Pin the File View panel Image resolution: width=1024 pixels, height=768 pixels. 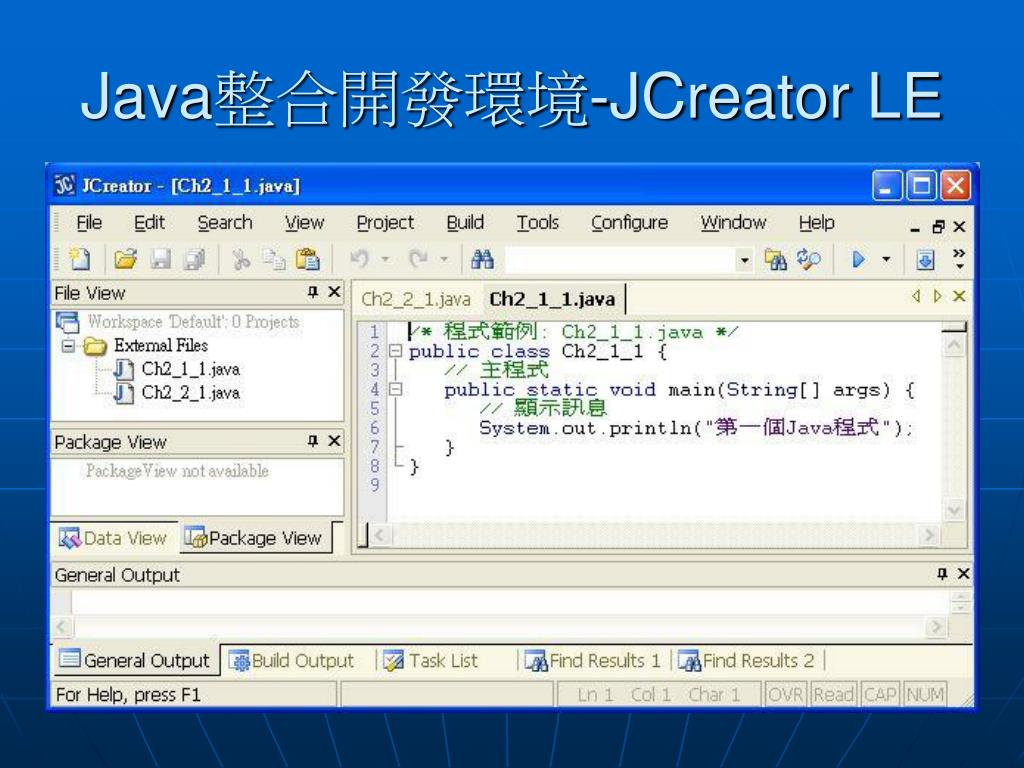(313, 292)
